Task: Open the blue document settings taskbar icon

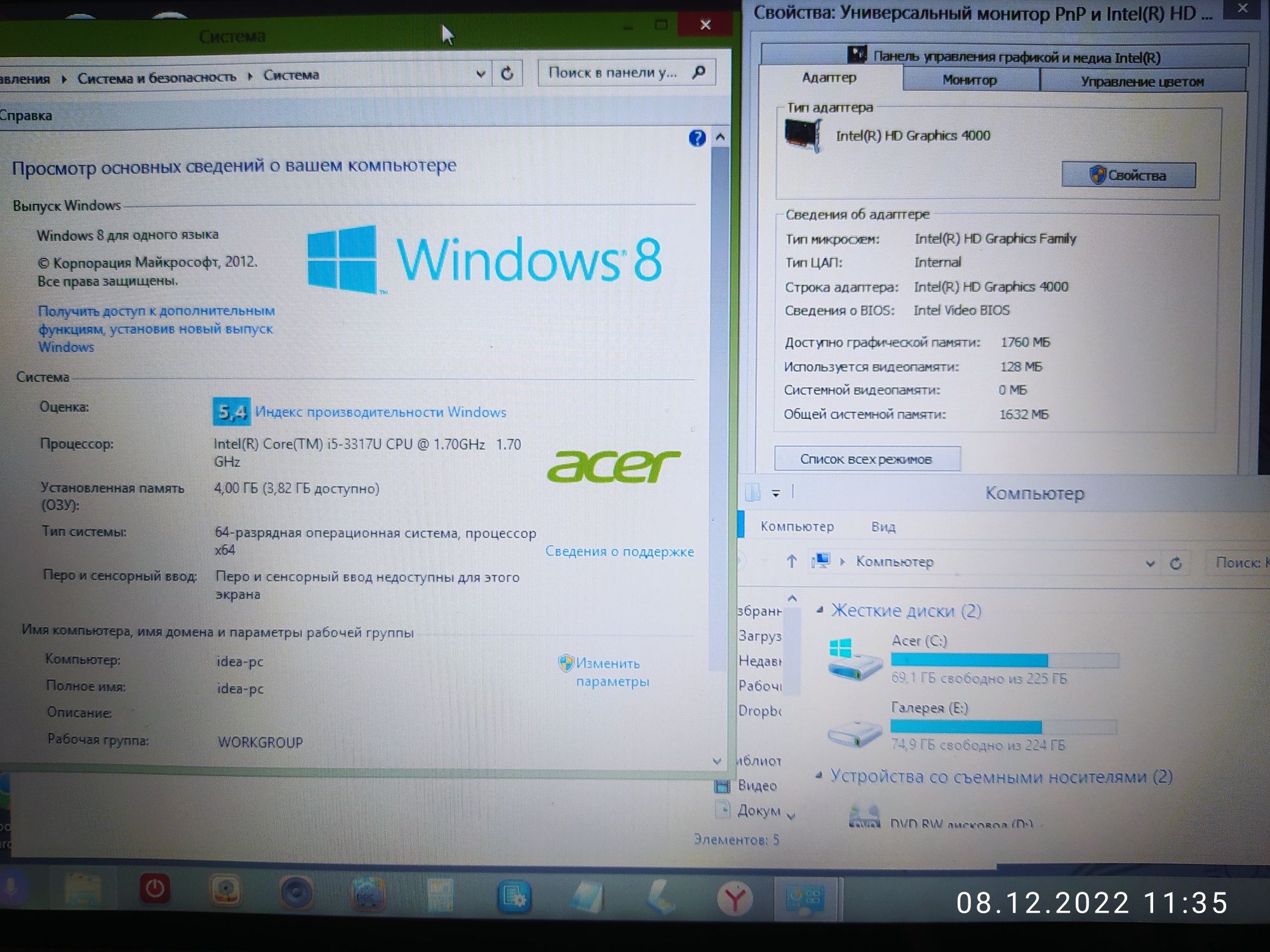Action: [513, 896]
